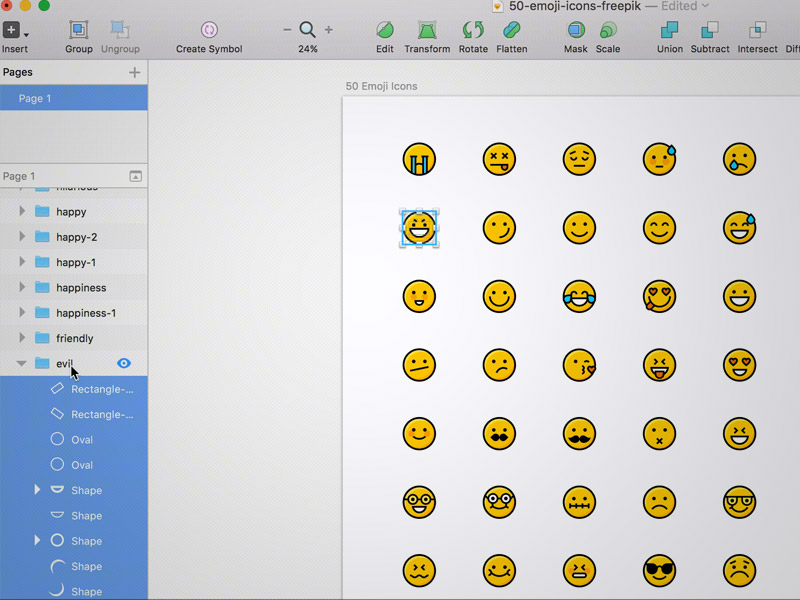The image size is (800, 600).
Task: Select Page 1 in the Pages list
Action: click(74, 98)
